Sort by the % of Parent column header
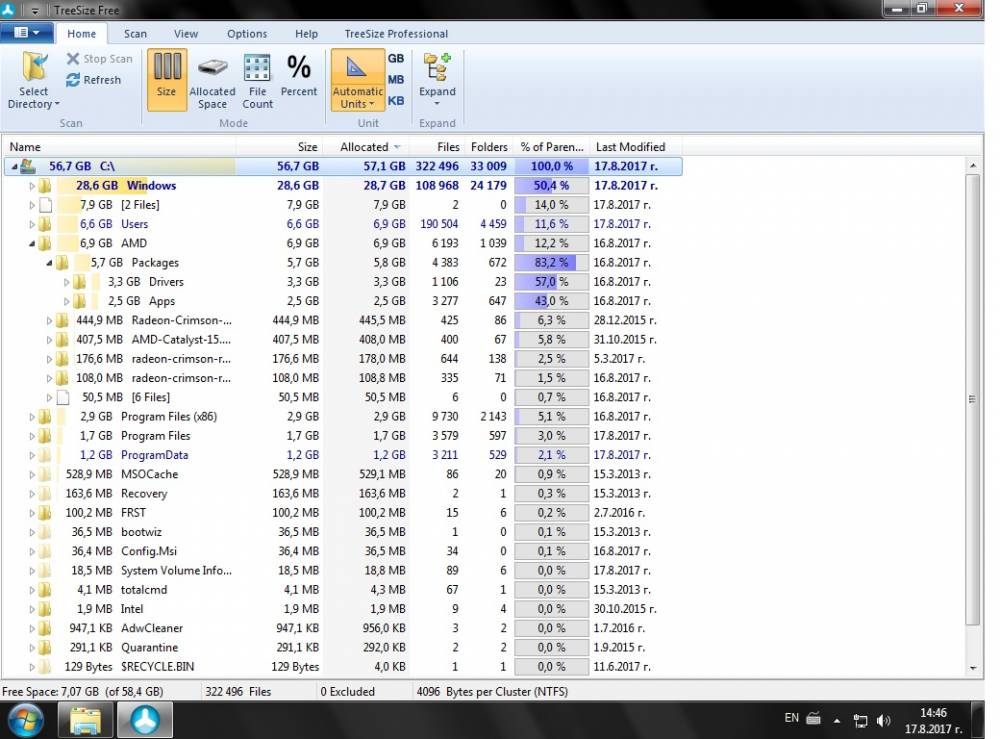 coord(552,147)
